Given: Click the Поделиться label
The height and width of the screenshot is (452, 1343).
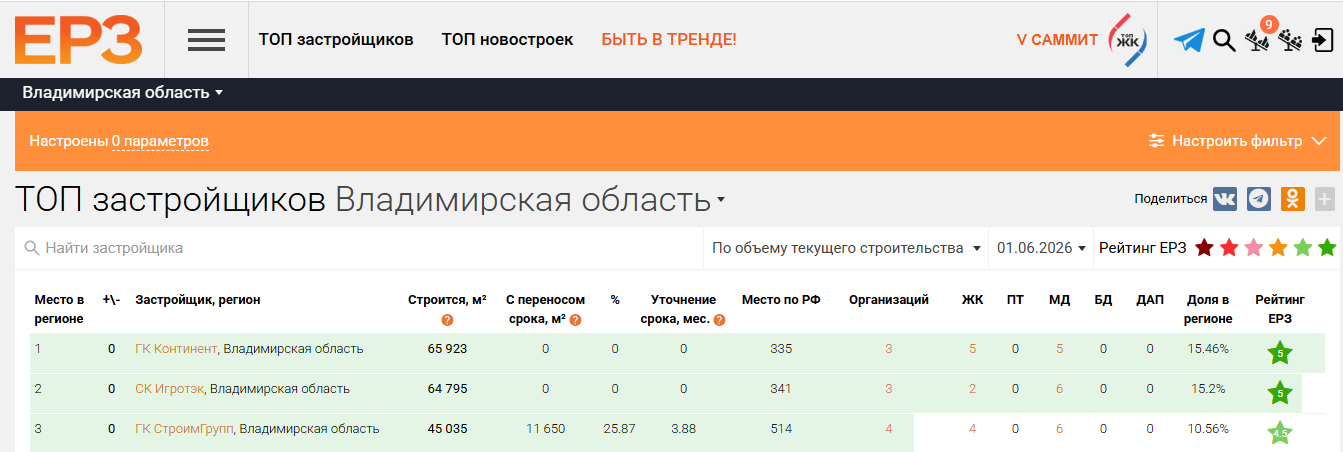Looking at the screenshot, I should click(1170, 199).
